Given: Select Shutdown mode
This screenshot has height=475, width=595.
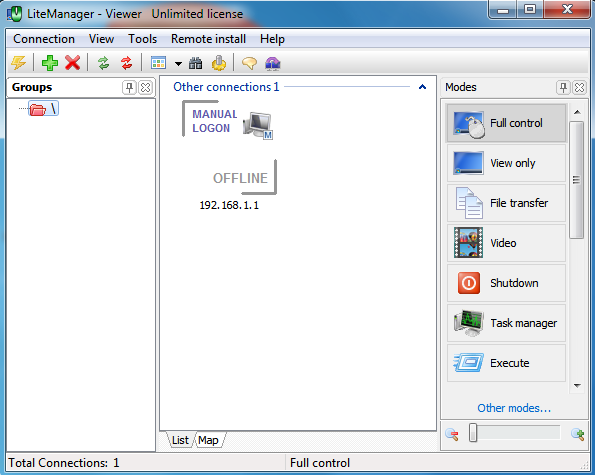Looking at the screenshot, I should click(507, 283).
